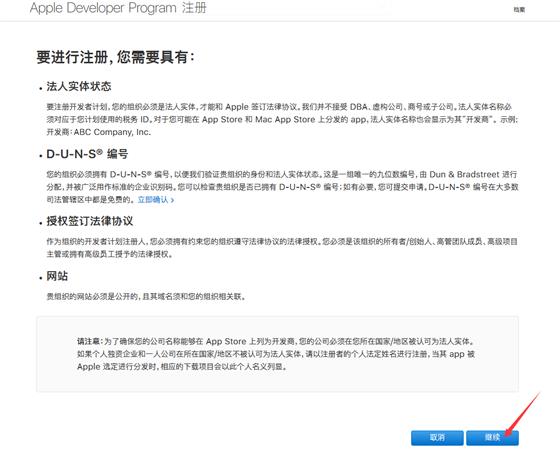Click the 请注意 notice box

tap(277, 354)
